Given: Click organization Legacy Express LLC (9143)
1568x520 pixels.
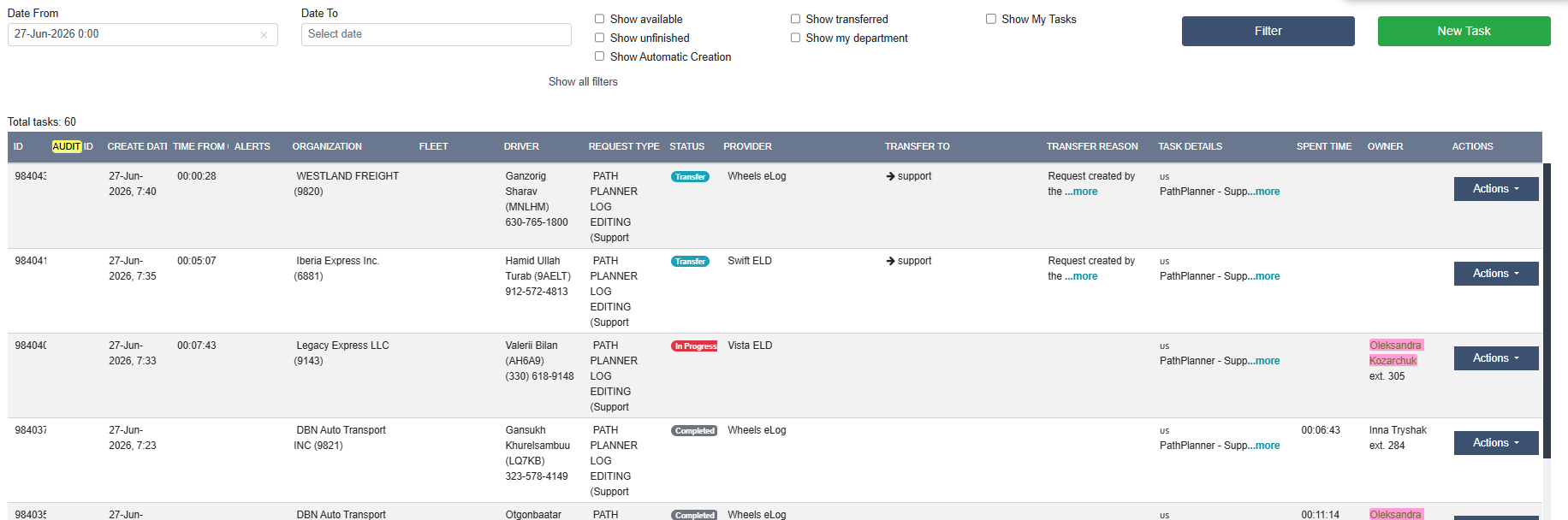Looking at the screenshot, I should click(x=342, y=353).
